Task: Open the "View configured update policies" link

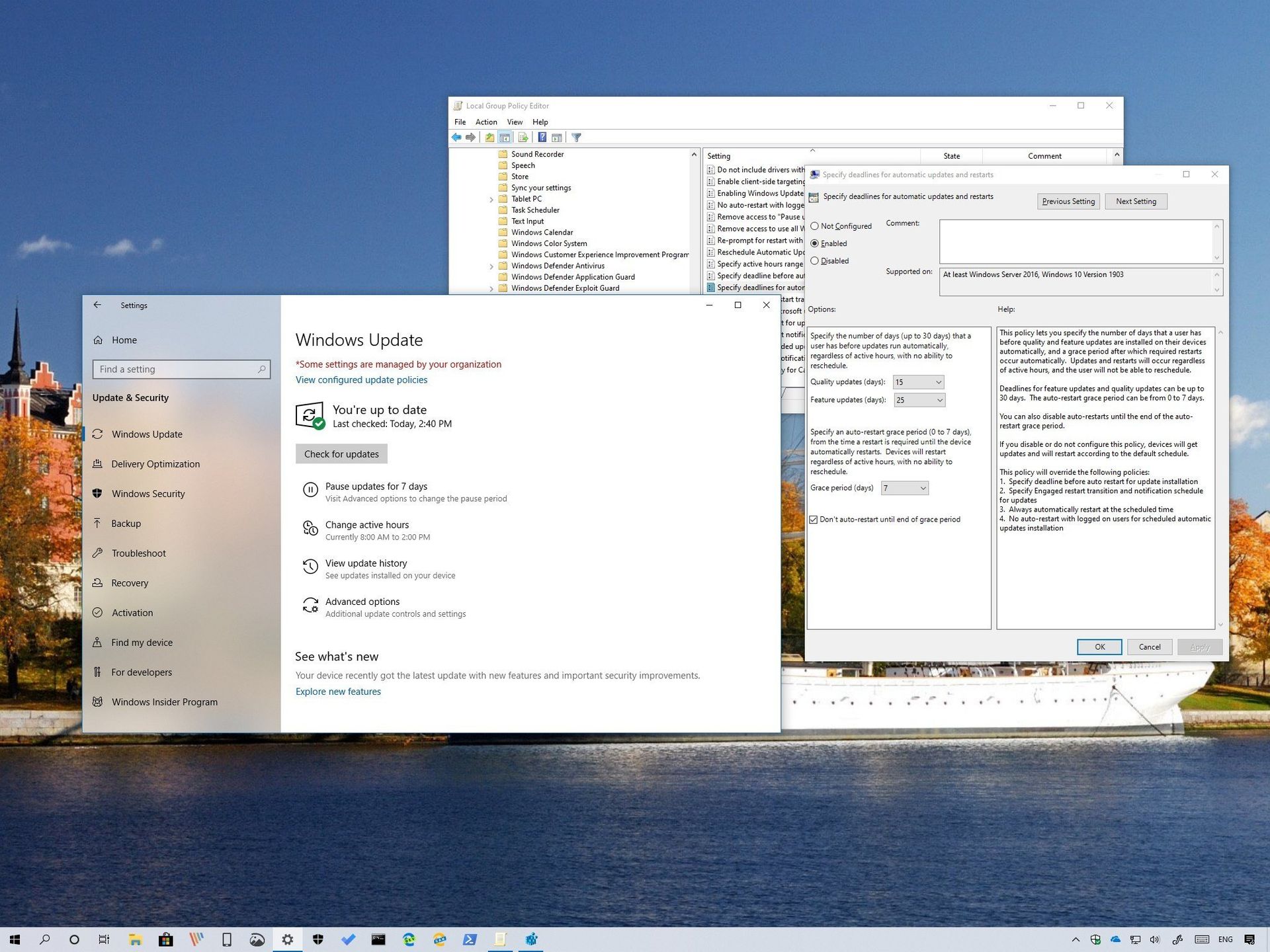Action: click(x=361, y=379)
